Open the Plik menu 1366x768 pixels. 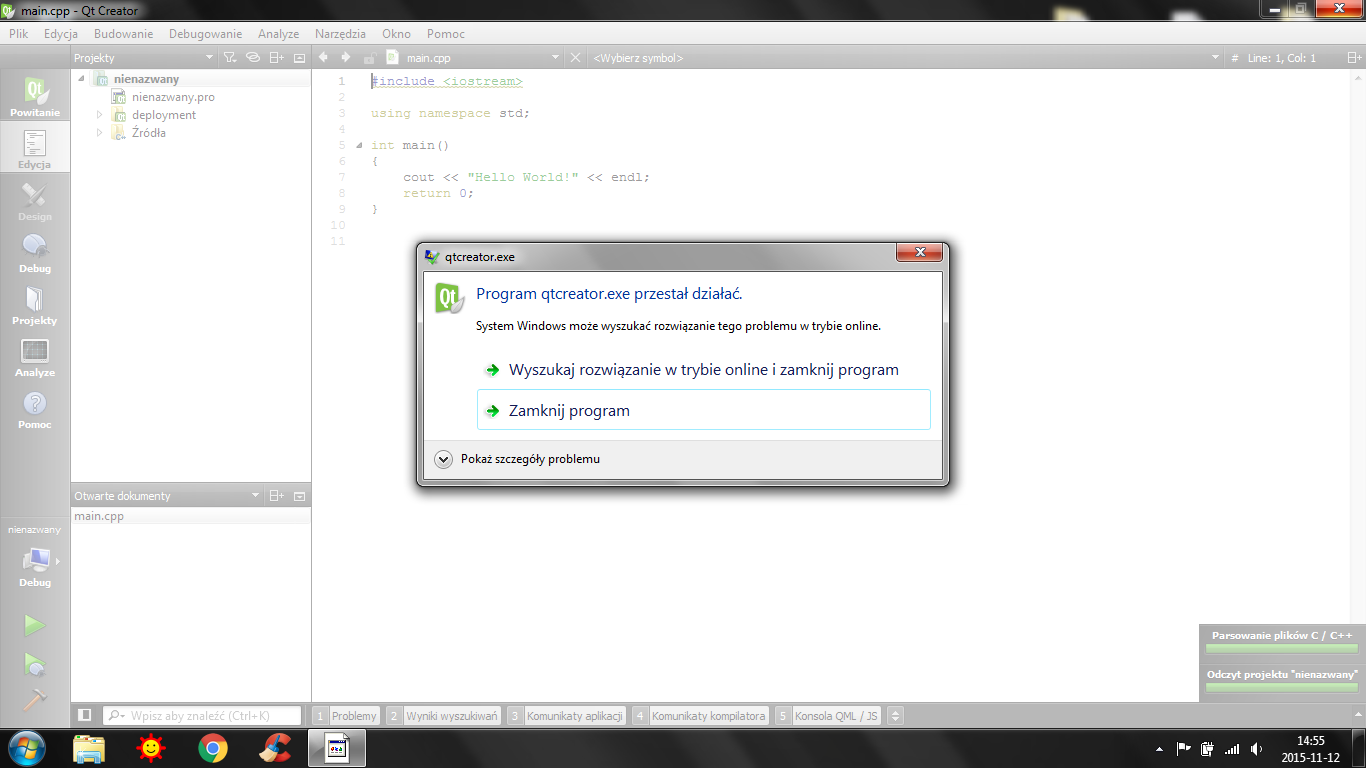click(19, 34)
